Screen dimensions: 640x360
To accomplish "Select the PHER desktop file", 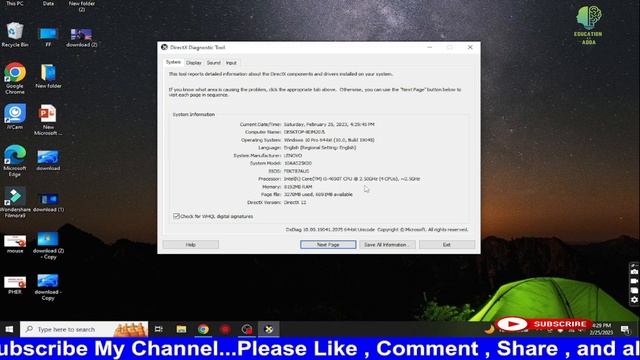I will (x=15, y=285).
